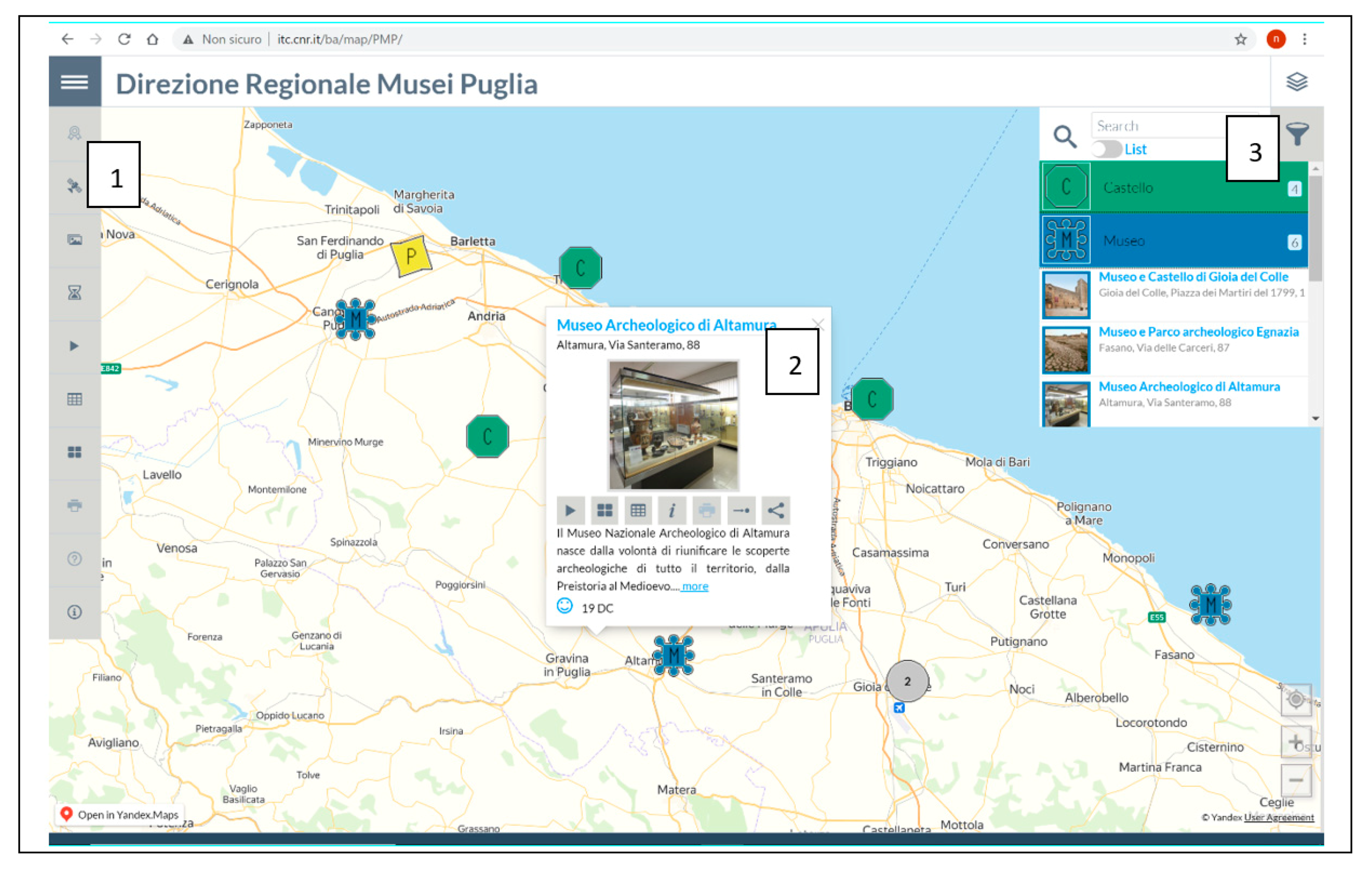The width and height of the screenshot is (1372, 871).
Task: Open Museo e Parco archeologico Egnazia entry
Action: click(x=1198, y=332)
